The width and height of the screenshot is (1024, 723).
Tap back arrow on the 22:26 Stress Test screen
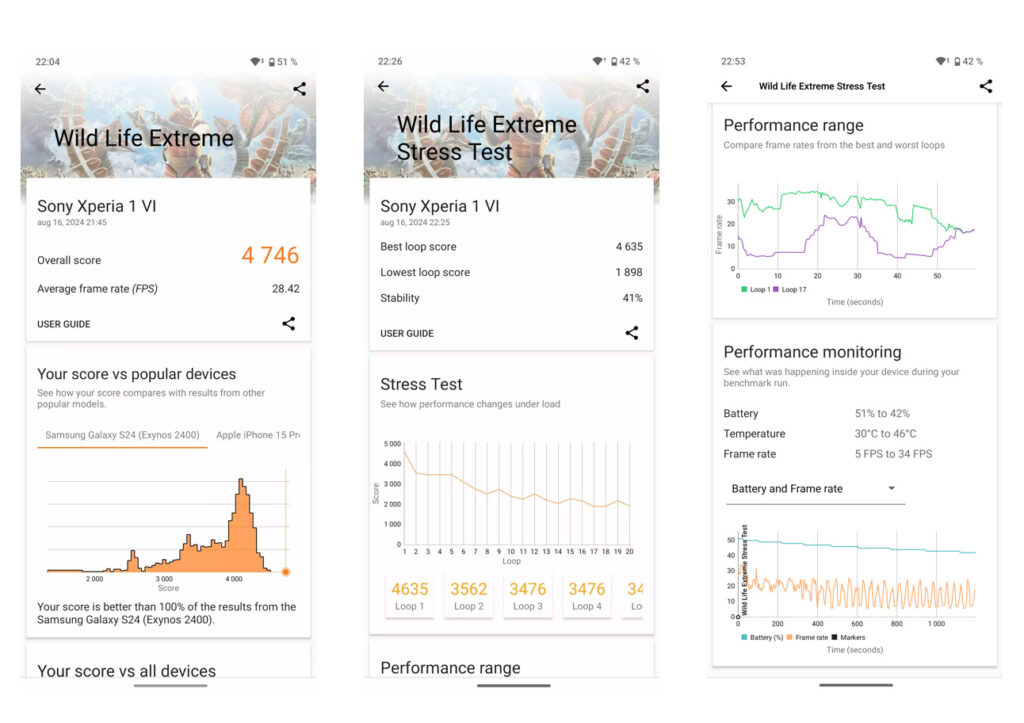pyautogui.click(x=383, y=87)
